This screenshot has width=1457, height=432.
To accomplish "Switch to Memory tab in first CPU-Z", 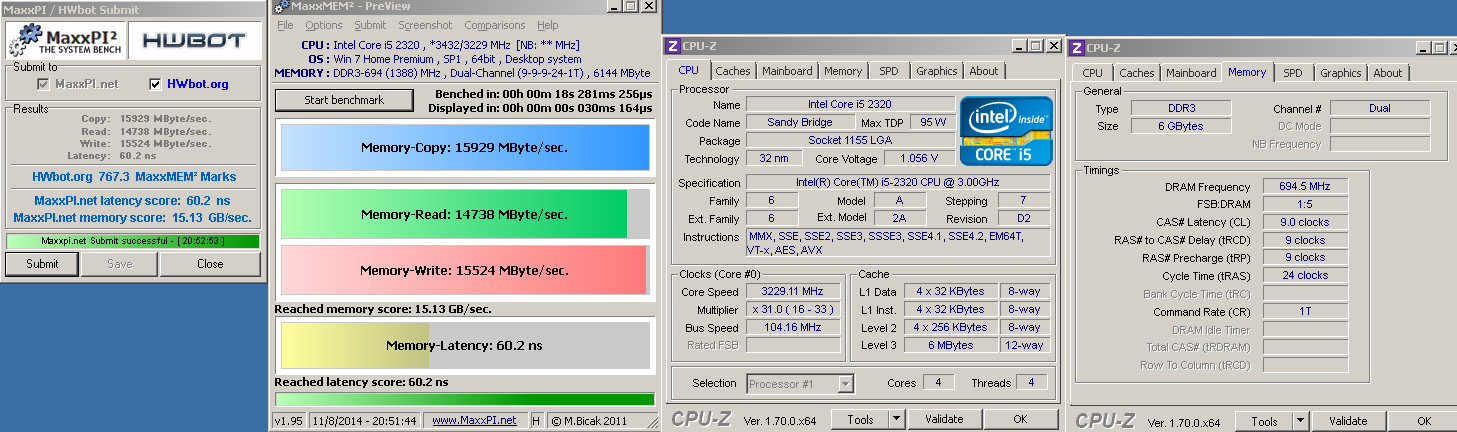I will point(843,71).
